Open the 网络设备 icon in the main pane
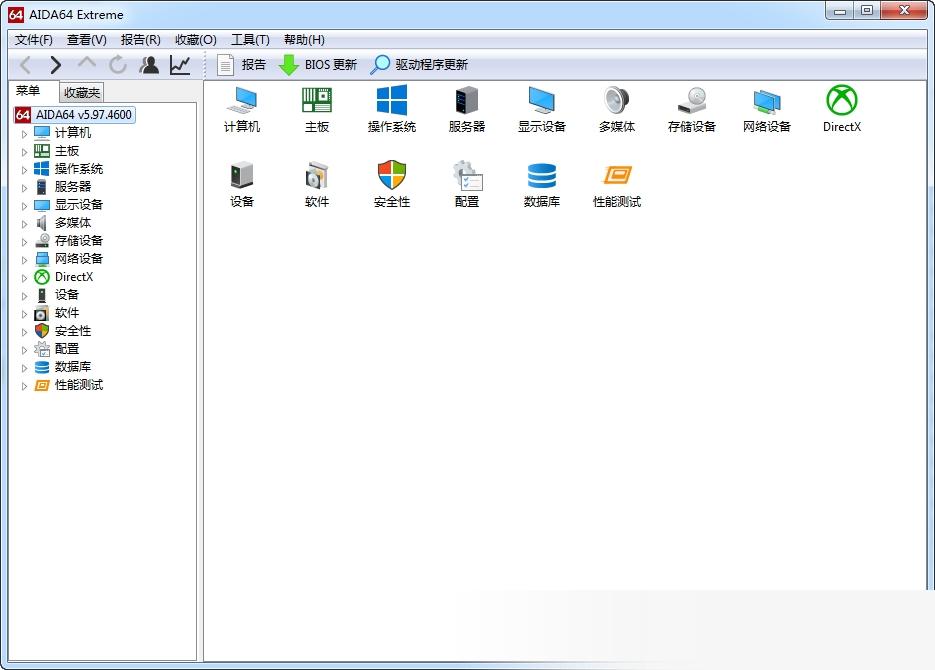This screenshot has width=935, height=670. click(x=767, y=101)
